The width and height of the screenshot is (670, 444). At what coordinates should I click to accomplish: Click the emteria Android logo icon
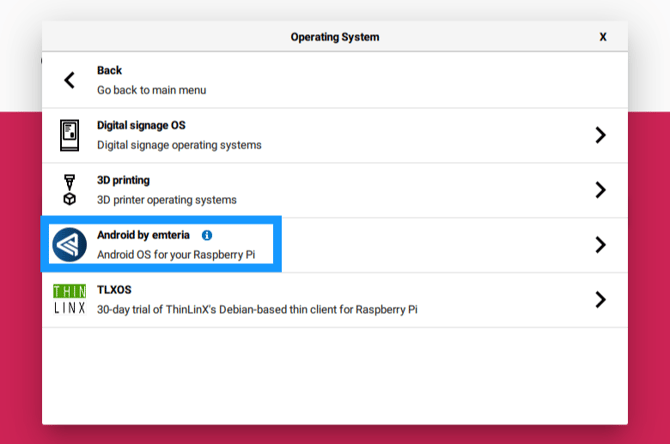[x=69, y=244]
